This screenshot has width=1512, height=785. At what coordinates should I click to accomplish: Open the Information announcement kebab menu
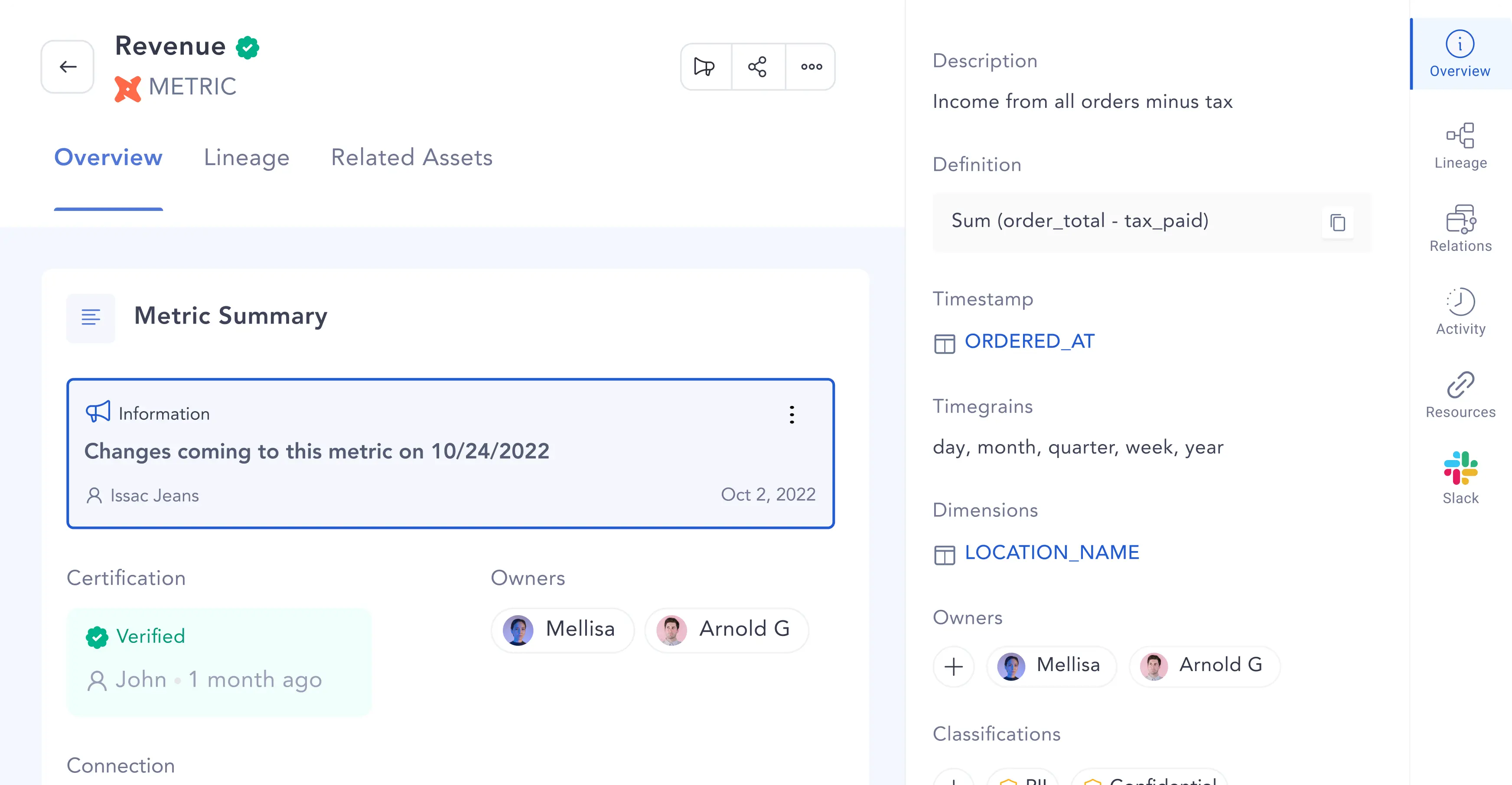[792, 415]
